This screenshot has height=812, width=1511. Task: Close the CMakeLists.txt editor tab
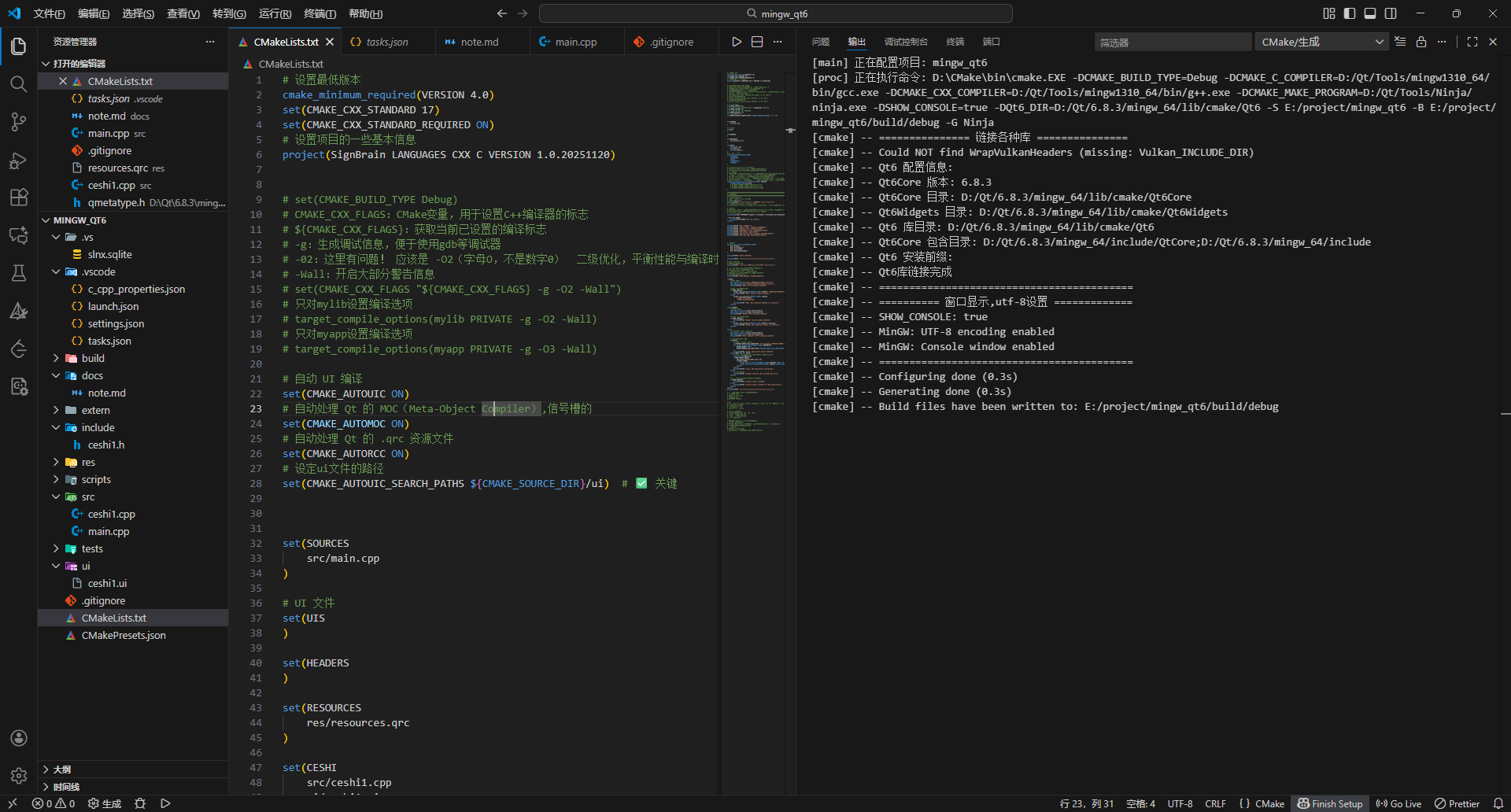click(x=330, y=42)
